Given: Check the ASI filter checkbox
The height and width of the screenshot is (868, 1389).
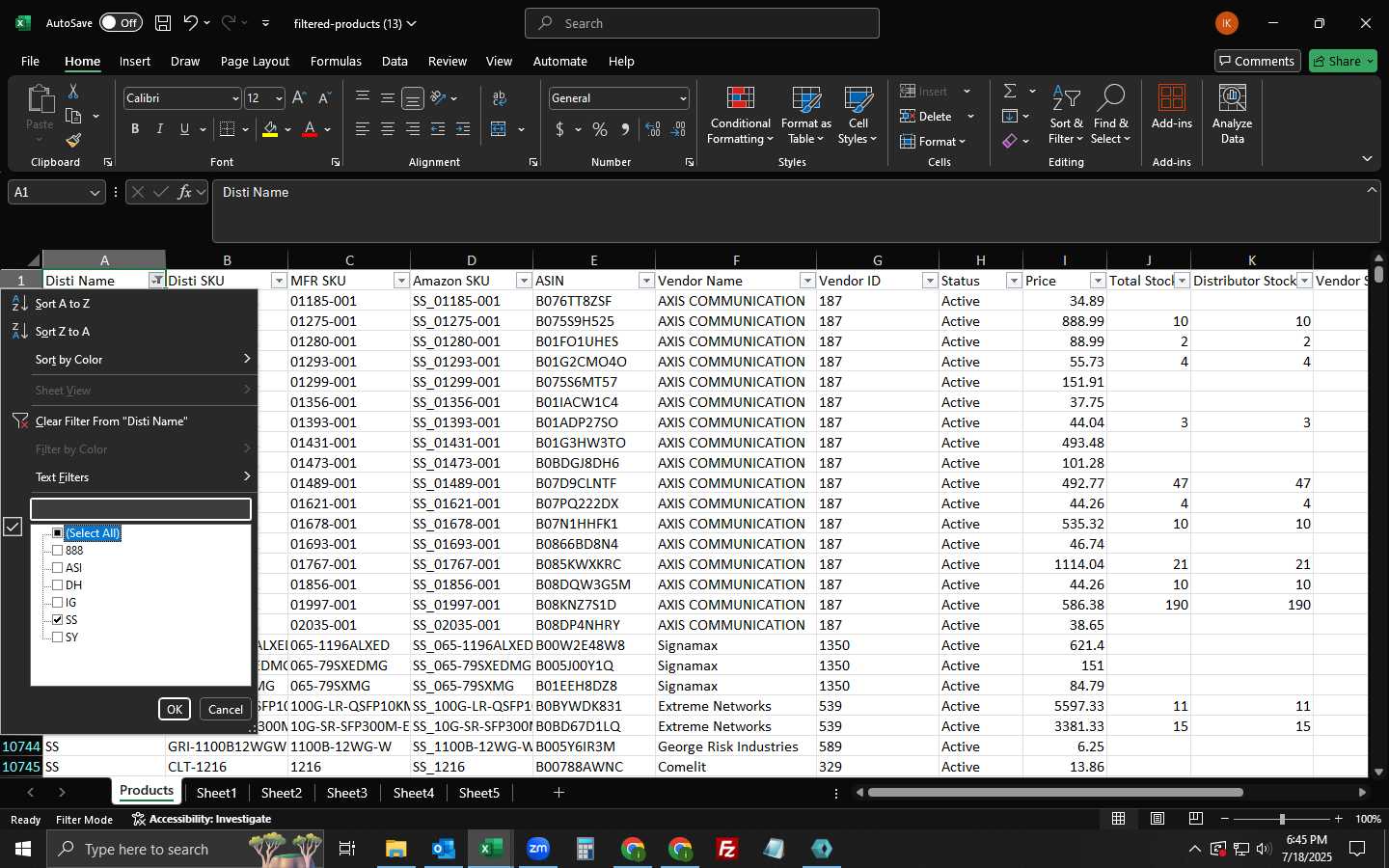Looking at the screenshot, I should 58,568.
